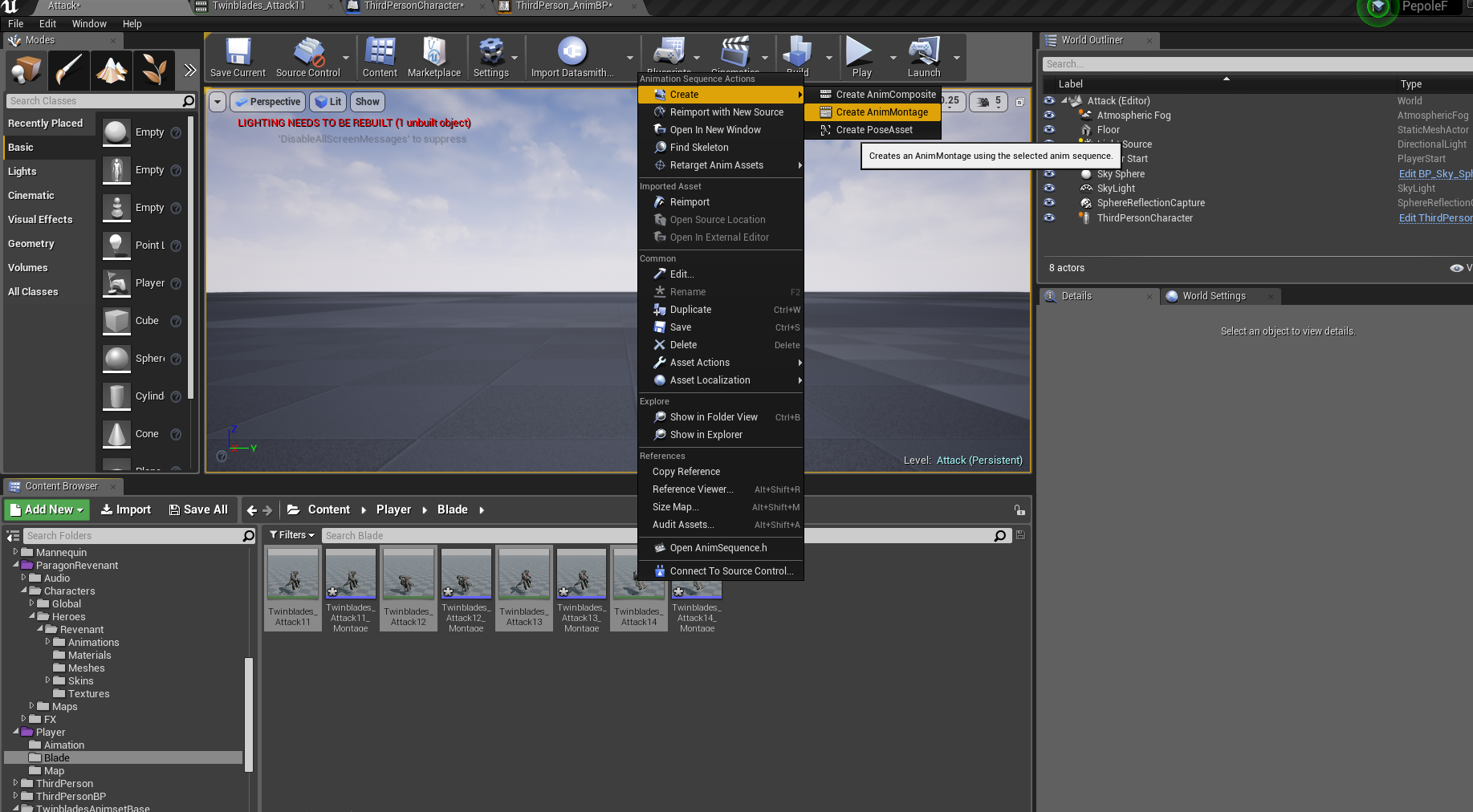Select Create PoseAsset from submenu
This screenshot has height=812, width=1473.
[873, 130]
